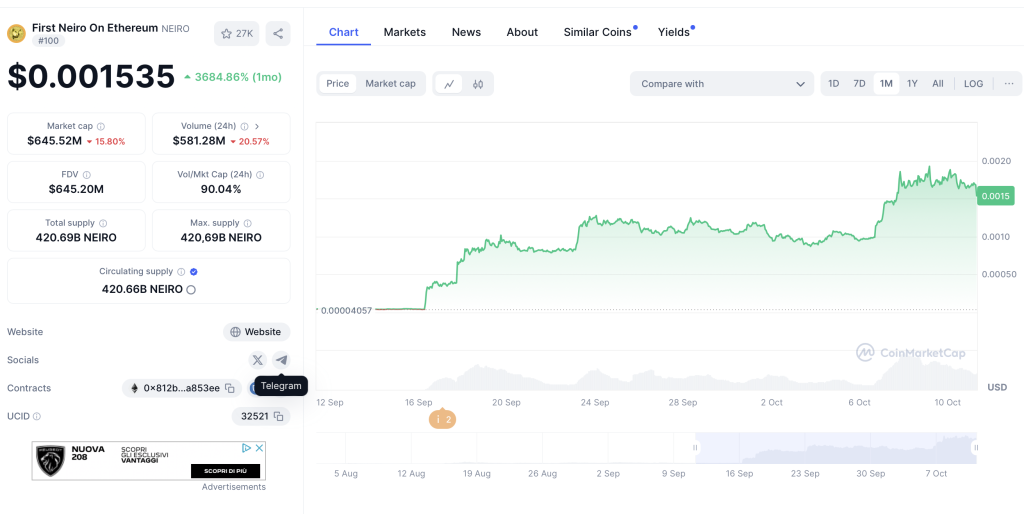Click the NEIRO coin logo icon
Viewport: 1024px width, 514px height.
point(16,33)
